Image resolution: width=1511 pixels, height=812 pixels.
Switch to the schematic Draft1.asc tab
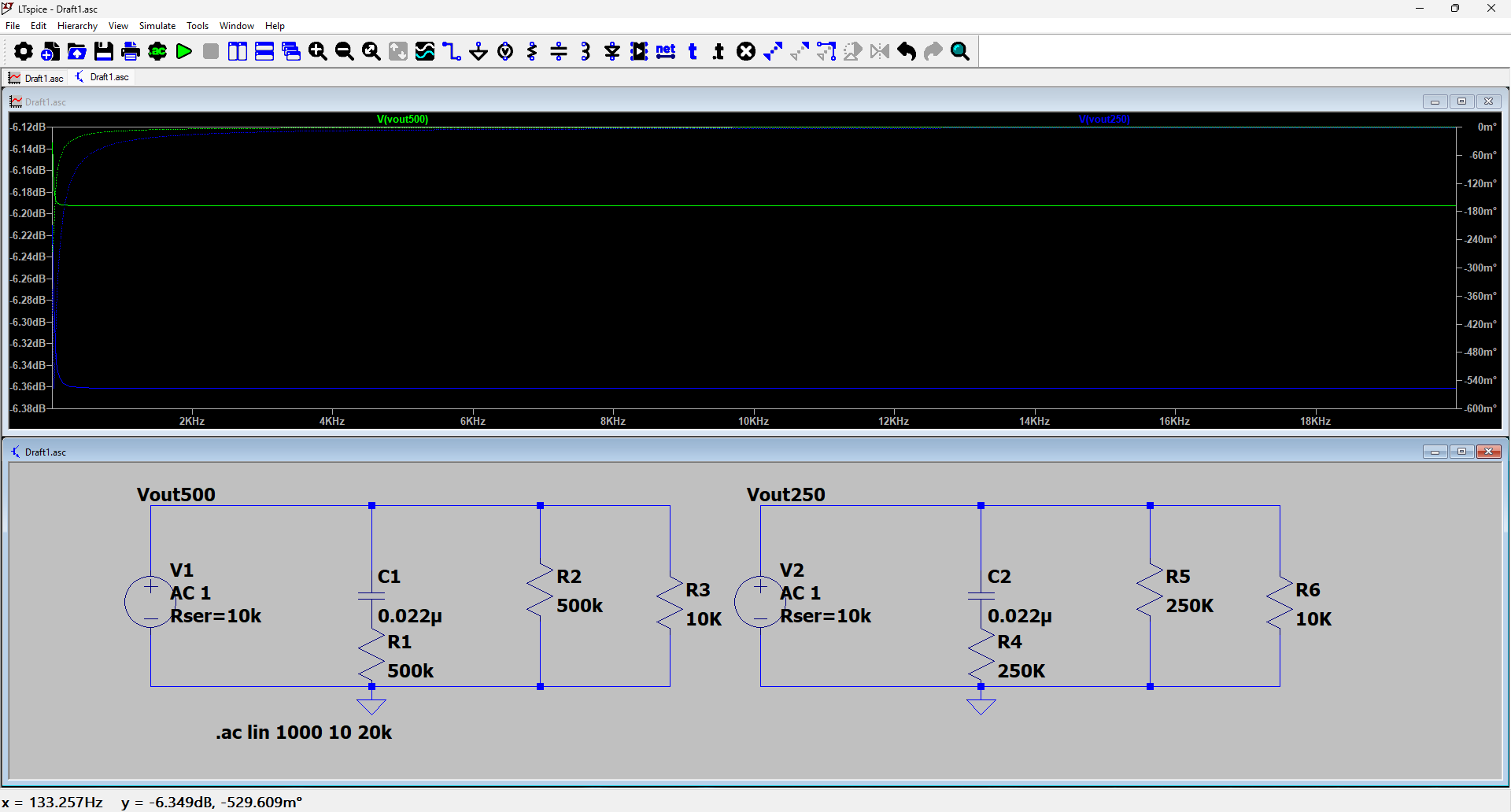pyautogui.click(x=102, y=77)
